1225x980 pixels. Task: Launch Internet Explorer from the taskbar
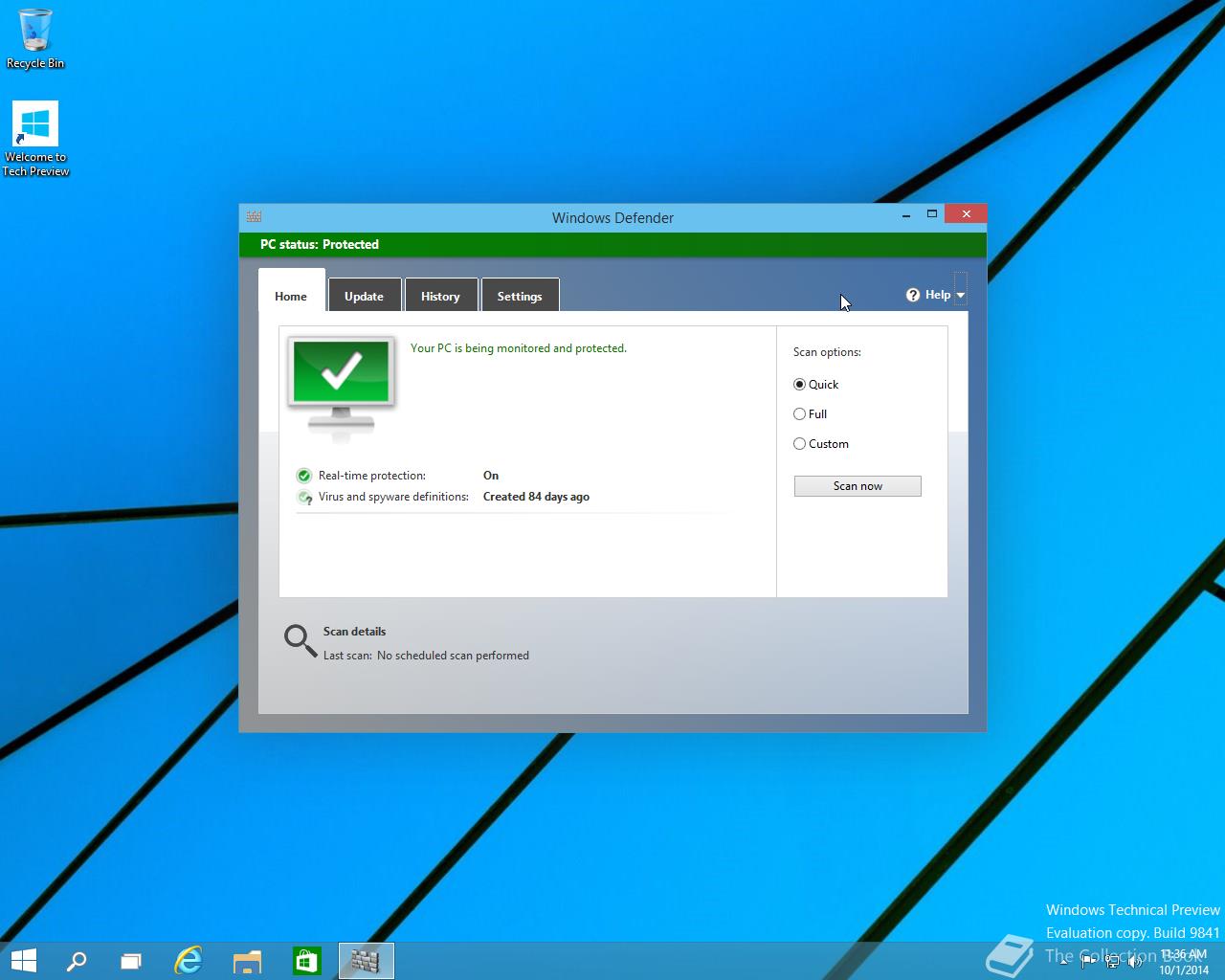click(189, 961)
